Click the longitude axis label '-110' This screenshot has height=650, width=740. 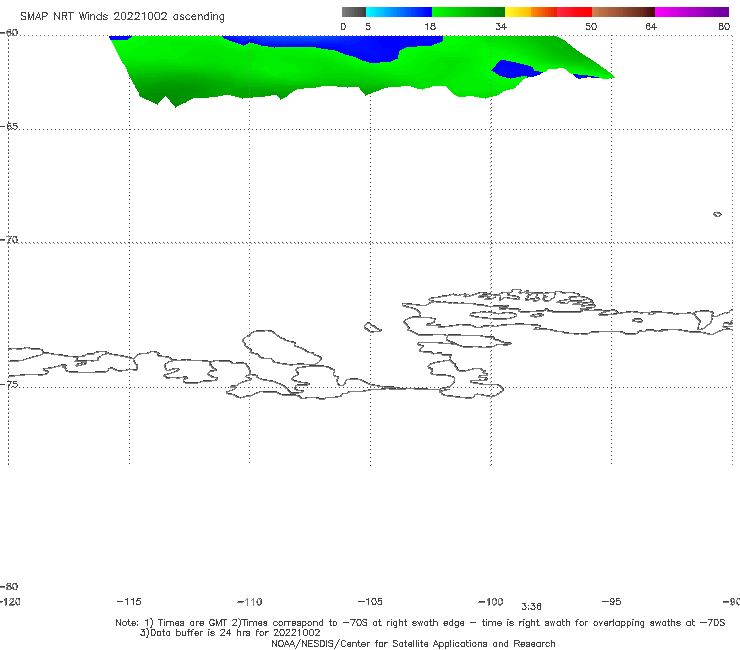250,602
